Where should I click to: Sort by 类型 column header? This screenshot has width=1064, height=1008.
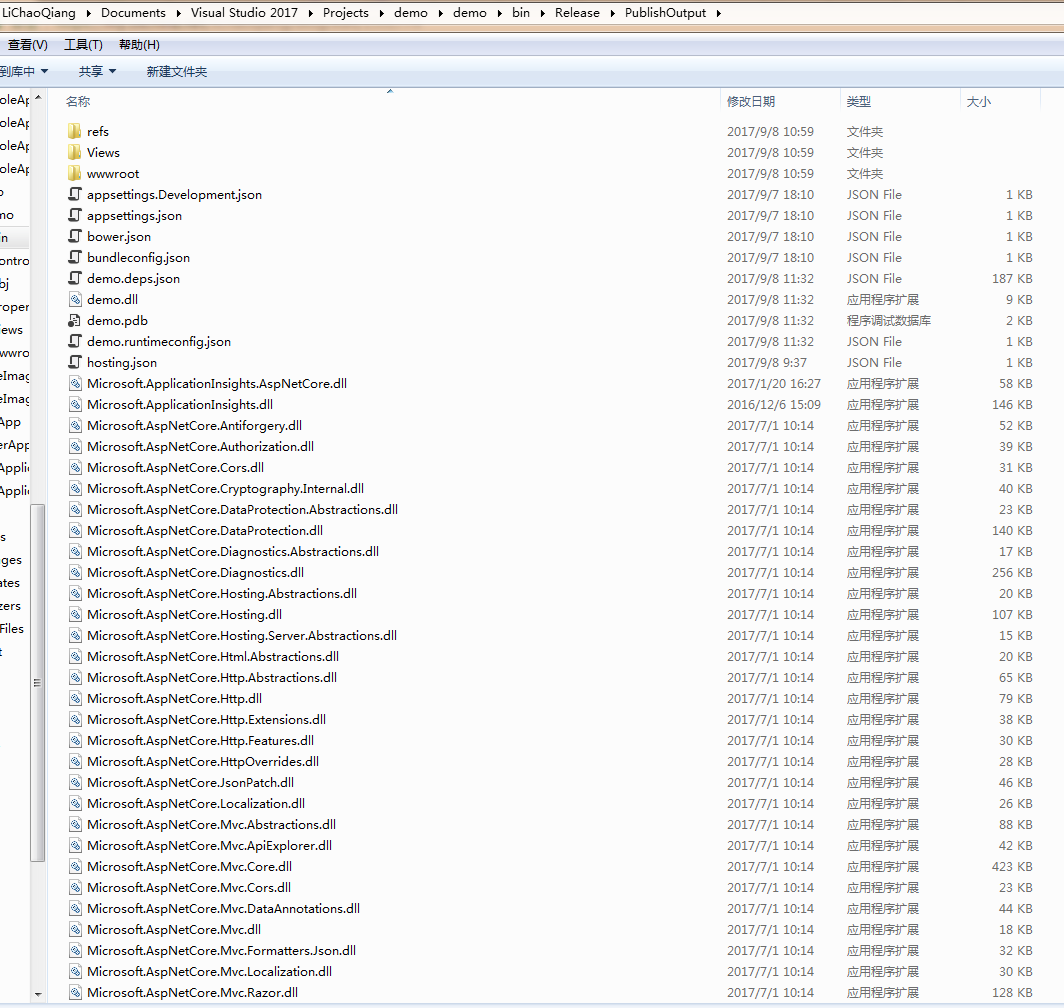(858, 101)
